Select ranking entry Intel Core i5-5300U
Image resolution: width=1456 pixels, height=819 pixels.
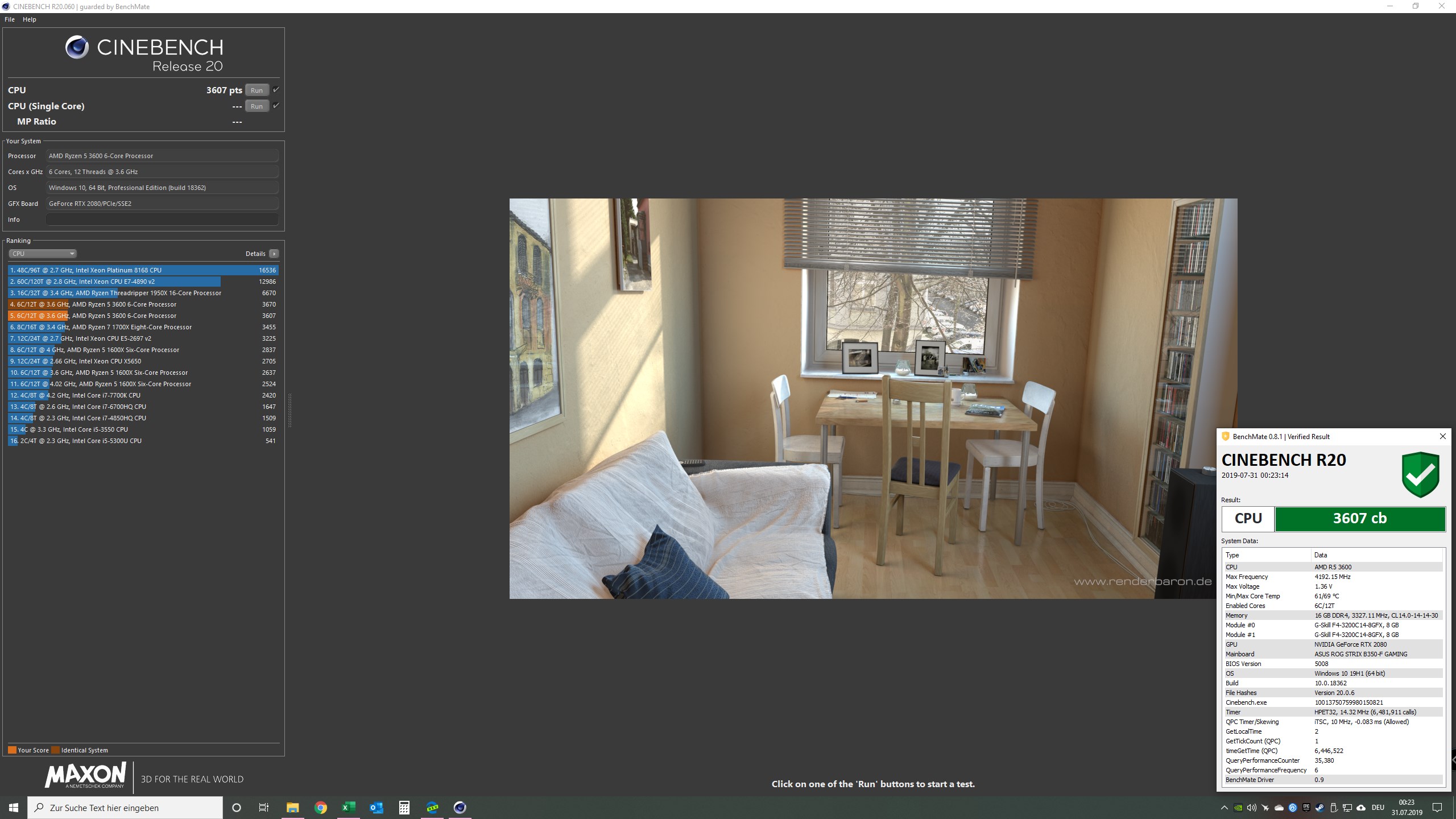(143, 441)
